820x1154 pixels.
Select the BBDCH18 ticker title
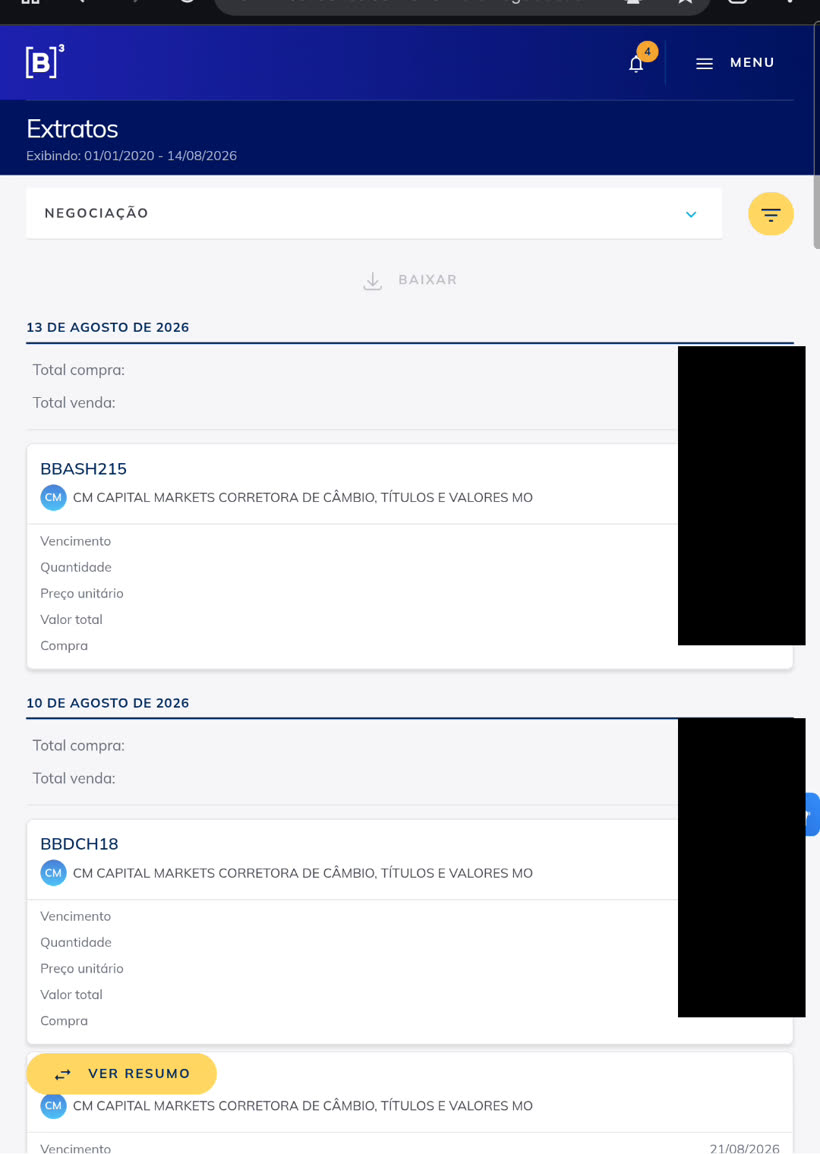79,844
